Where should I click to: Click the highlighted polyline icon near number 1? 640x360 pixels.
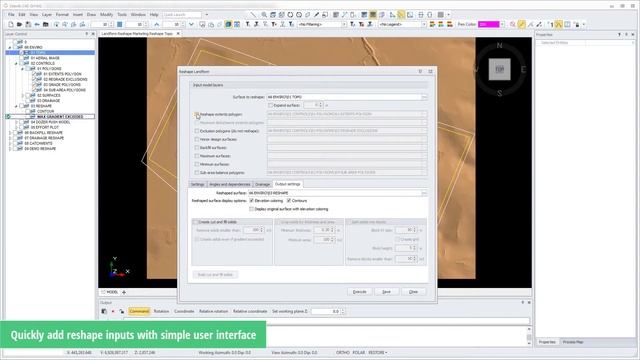(x=558, y=24)
